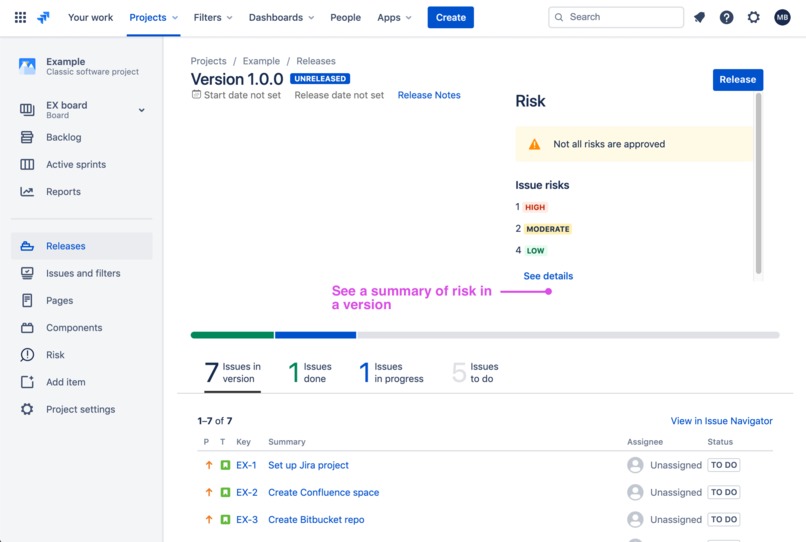Click the Project settings gear icon

pos(27,409)
